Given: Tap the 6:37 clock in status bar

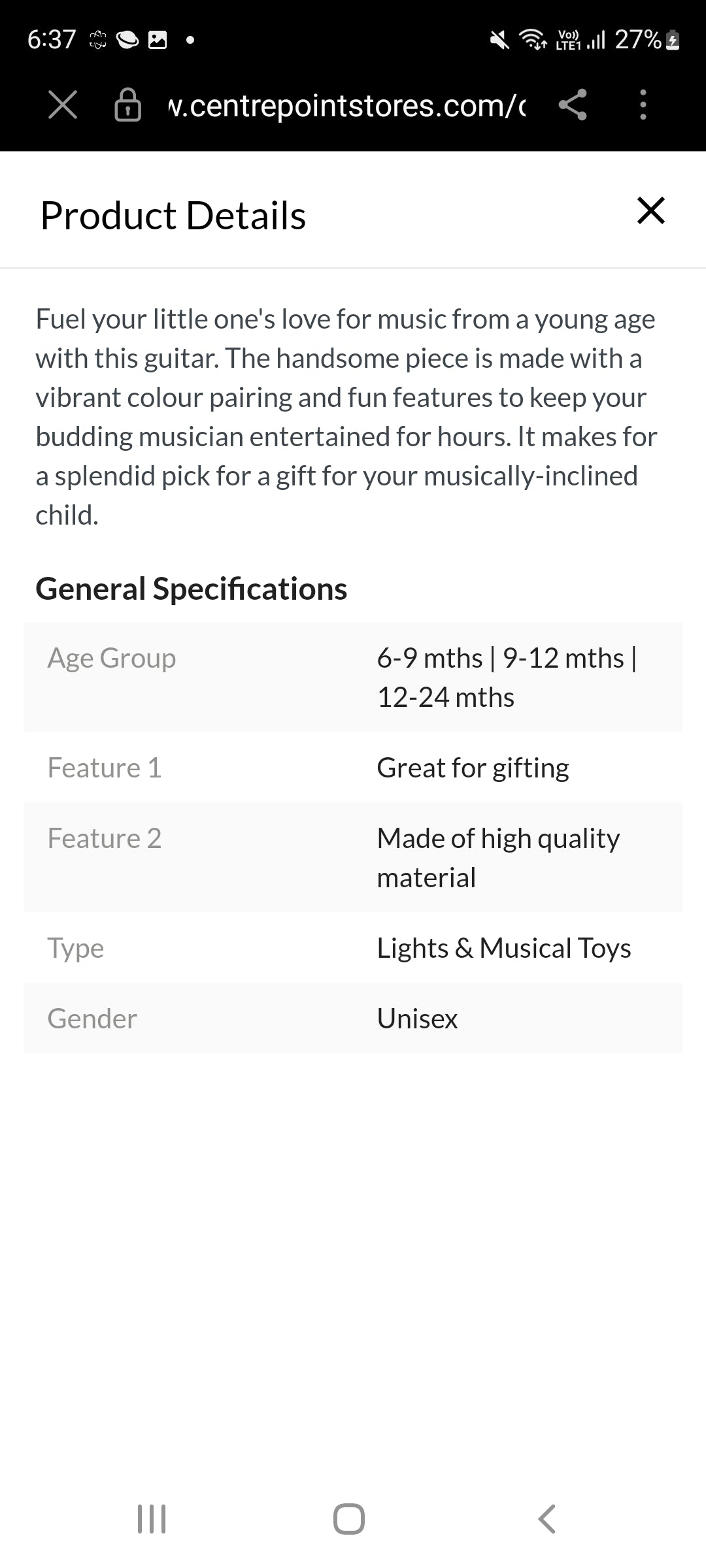Looking at the screenshot, I should [52, 40].
